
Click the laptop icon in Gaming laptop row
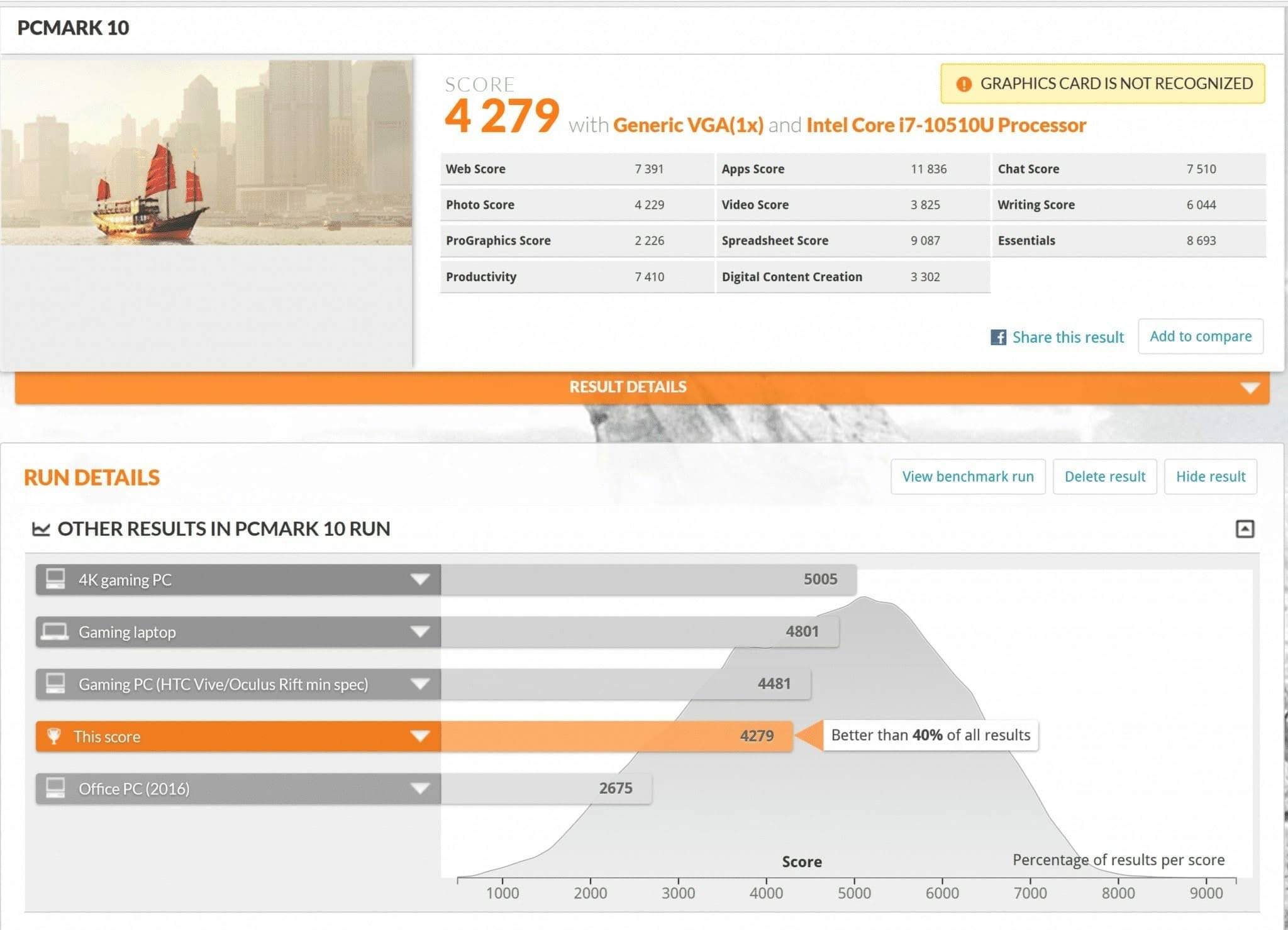(x=55, y=631)
